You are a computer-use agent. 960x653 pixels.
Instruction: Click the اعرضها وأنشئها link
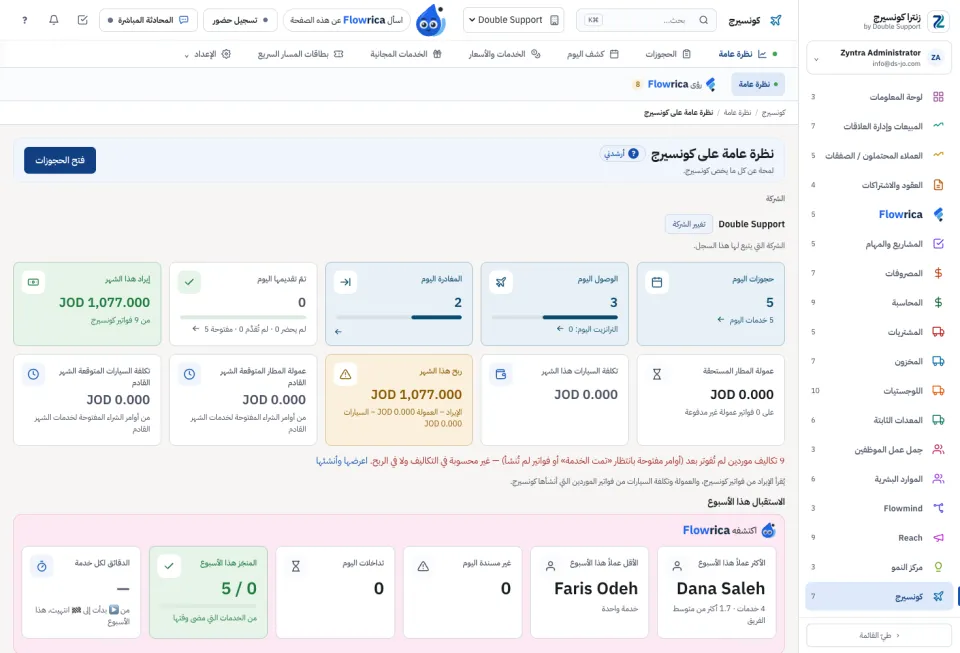[342, 461]
